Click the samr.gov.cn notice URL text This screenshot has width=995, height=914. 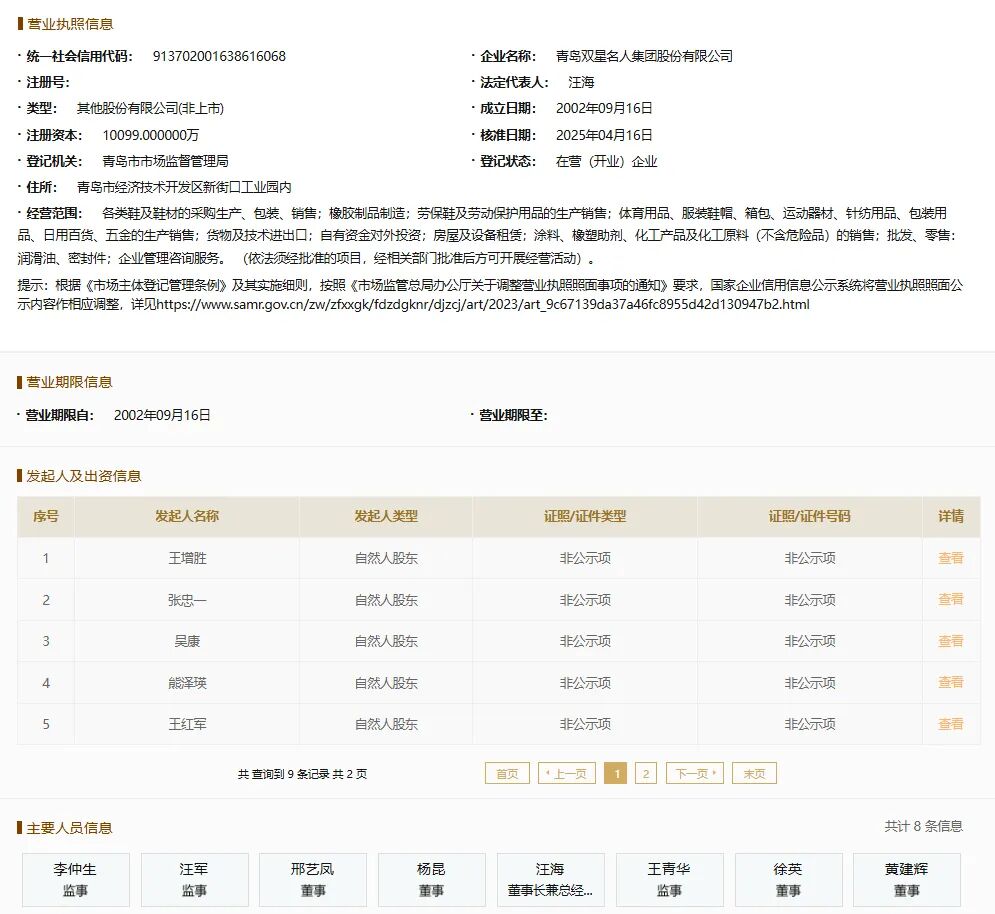[483, 305]
